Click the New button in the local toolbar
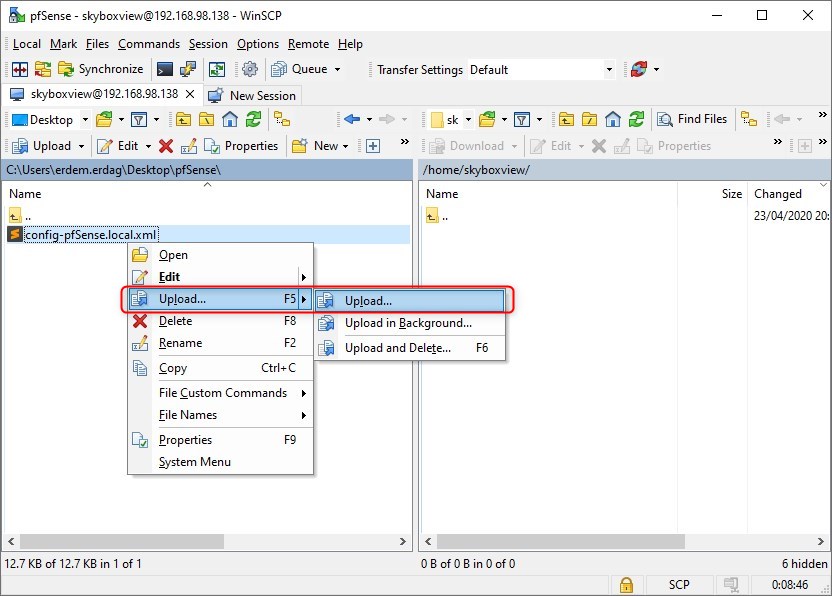The height and width of the screenshot is (596, 832). click(316, 146)
